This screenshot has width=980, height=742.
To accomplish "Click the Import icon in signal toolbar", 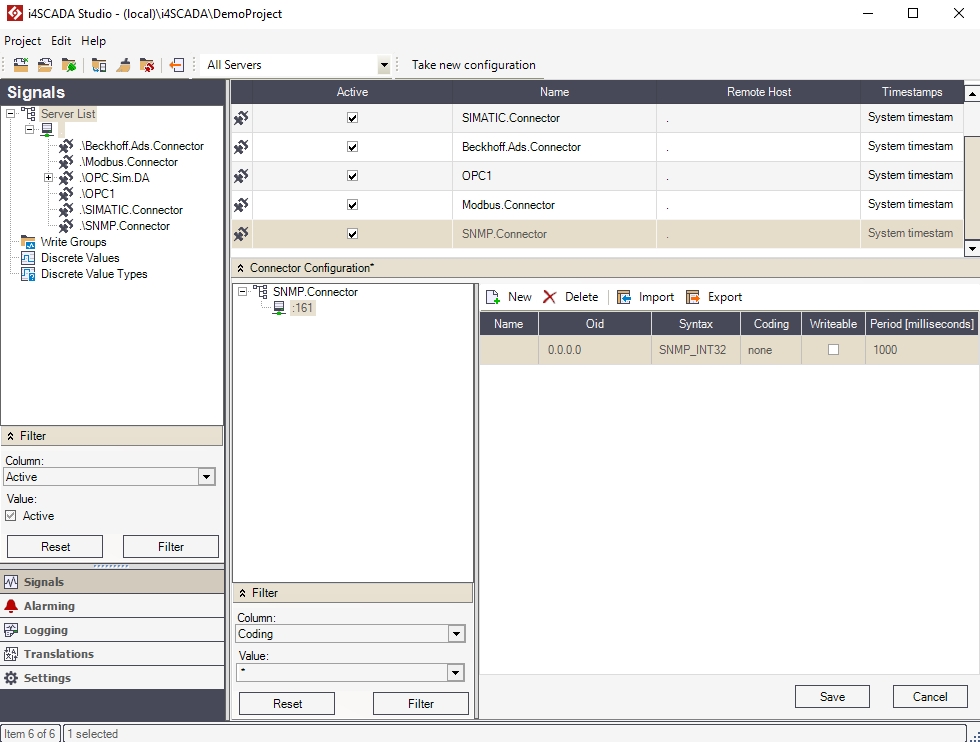I will pos(624,297).
